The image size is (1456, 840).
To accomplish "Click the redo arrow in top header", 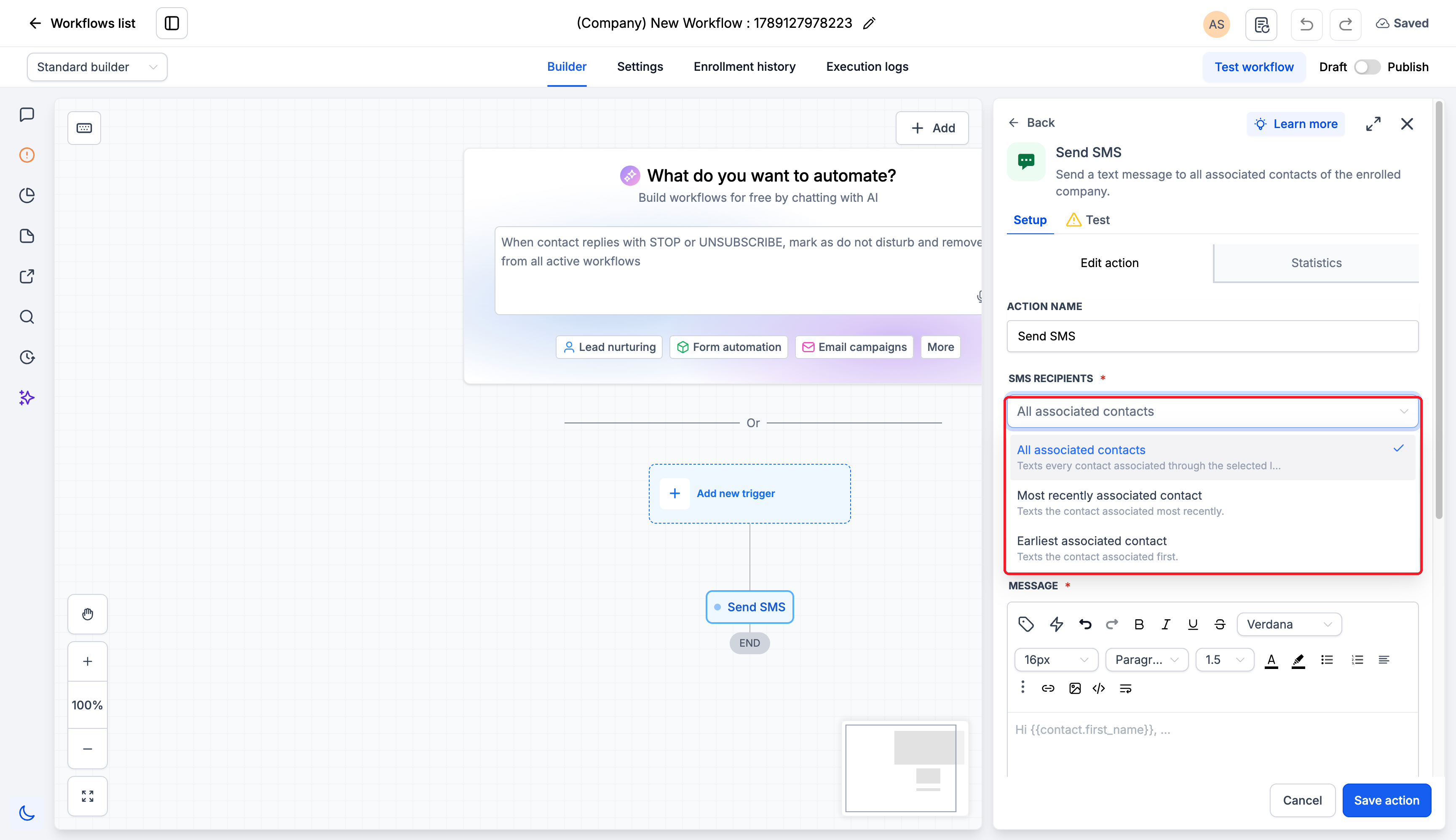I will coord(1345,24).
